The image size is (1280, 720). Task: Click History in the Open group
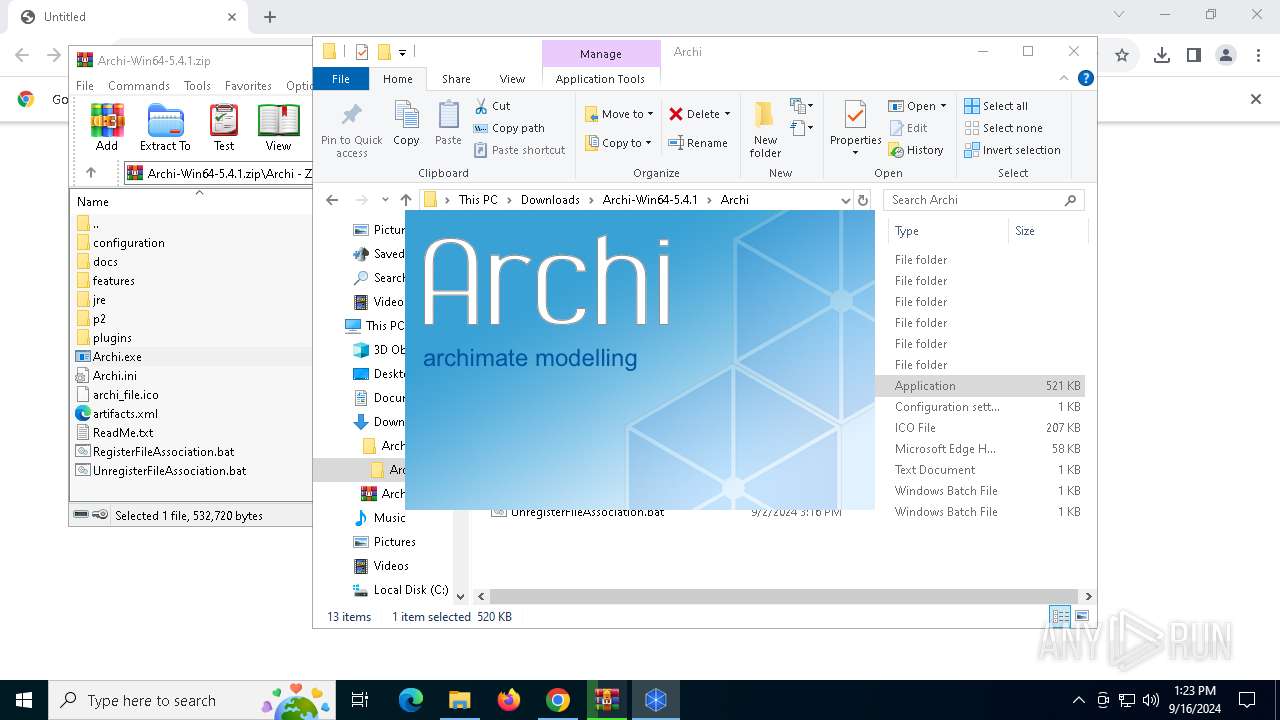[x=916, y=150]
